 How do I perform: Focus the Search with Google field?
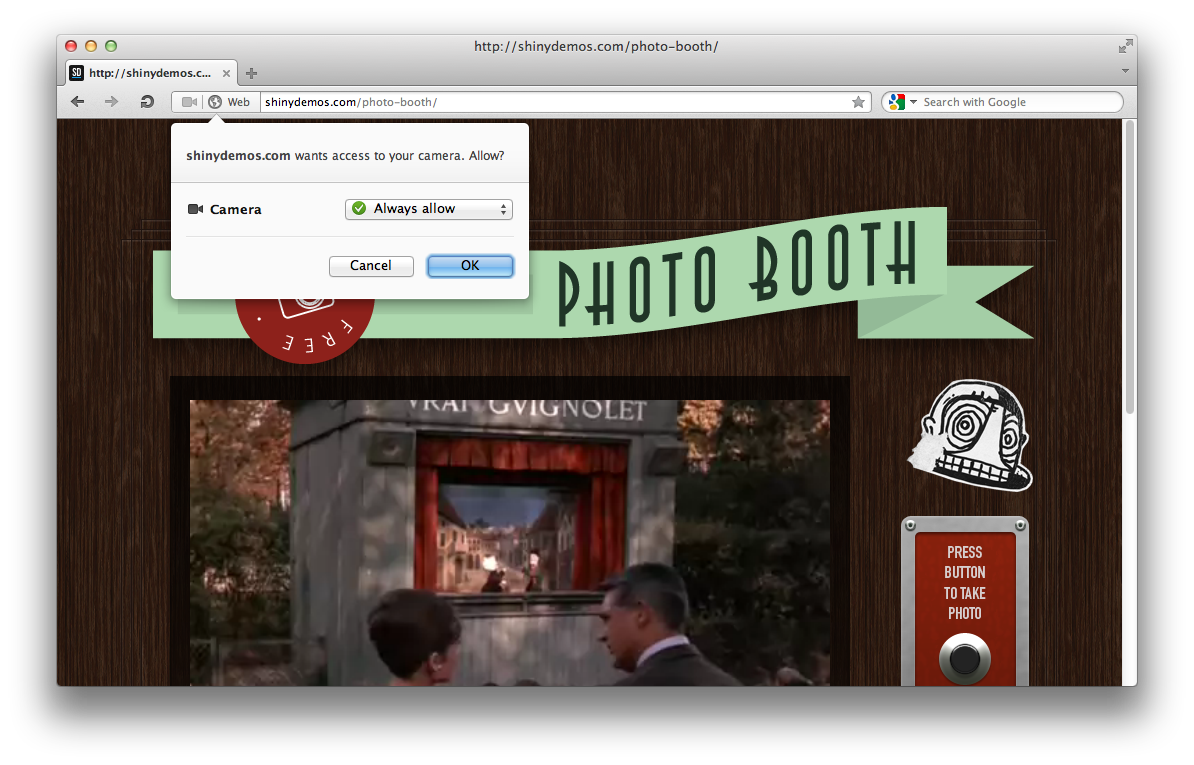point(1015,102)
